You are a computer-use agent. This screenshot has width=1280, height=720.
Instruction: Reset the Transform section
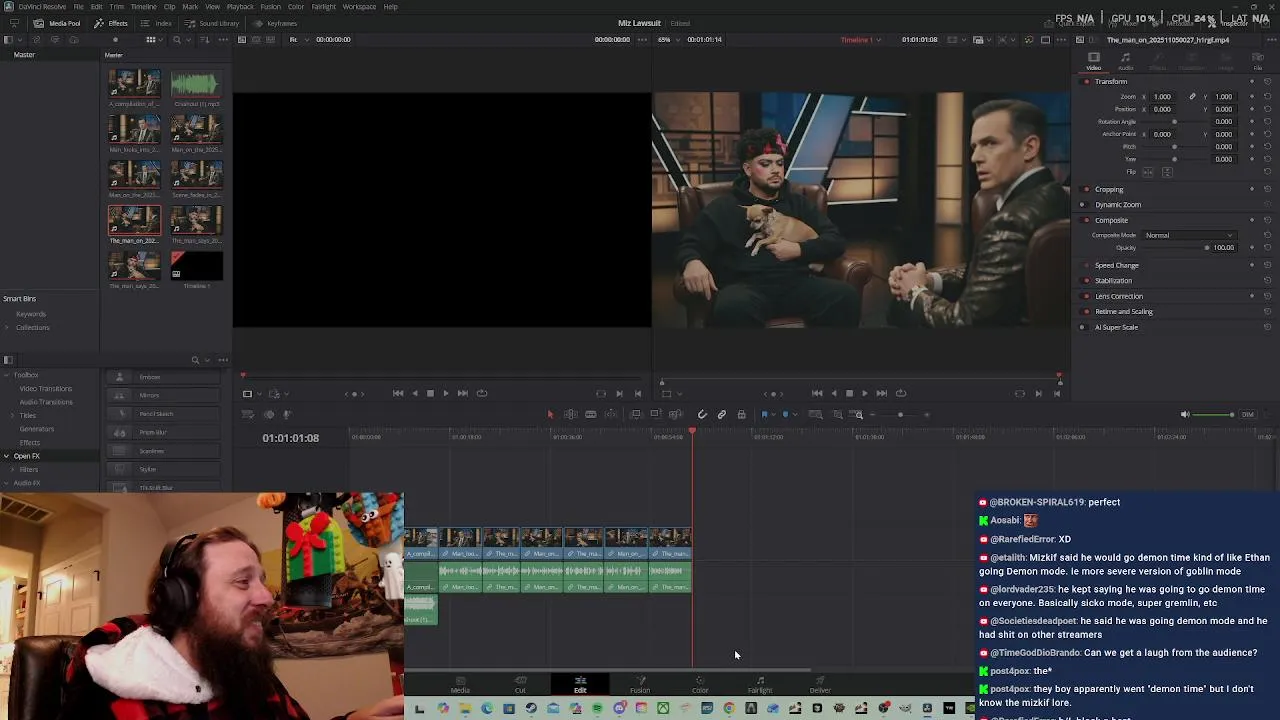(1267, 81)
